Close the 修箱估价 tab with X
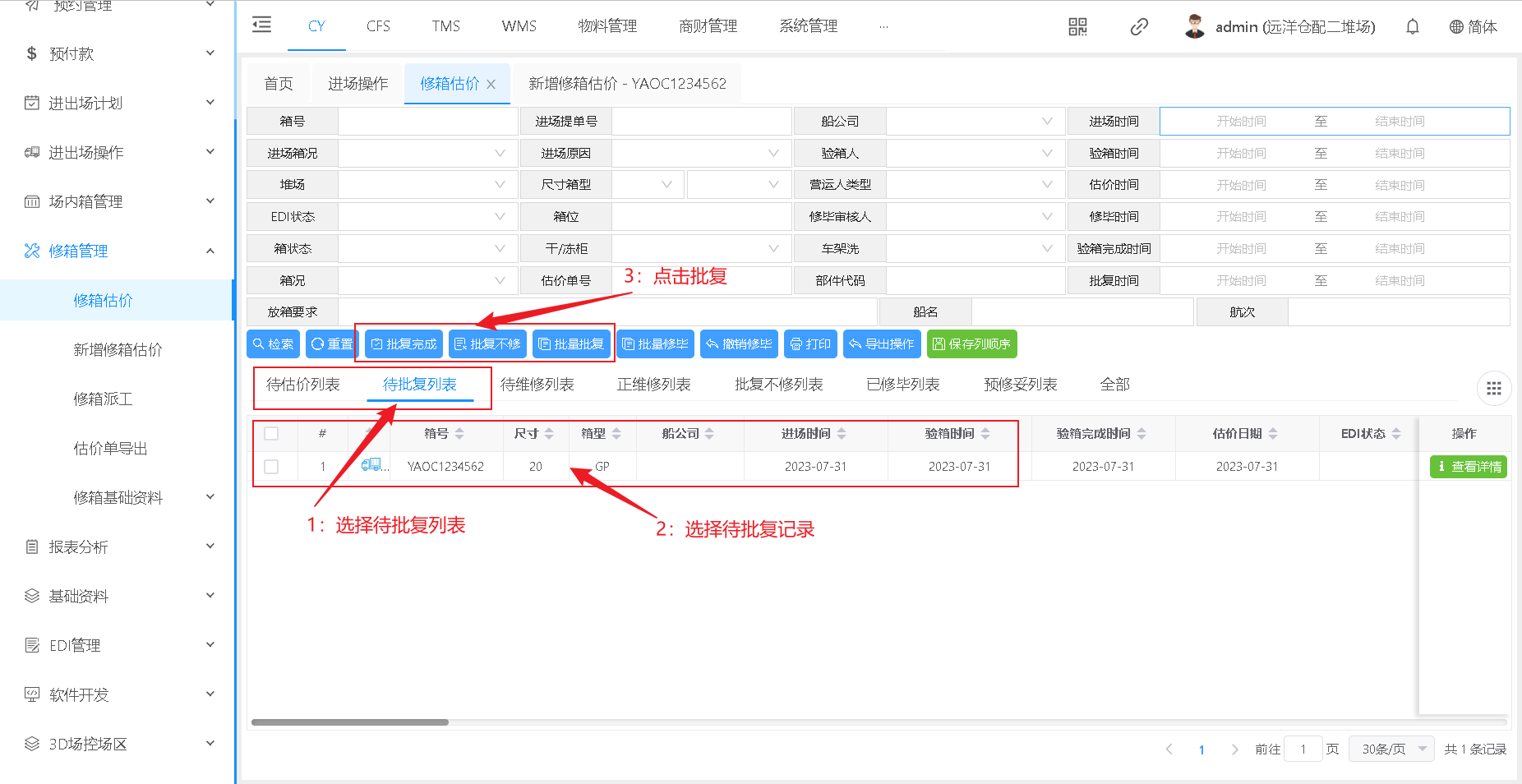 (491, 85)
